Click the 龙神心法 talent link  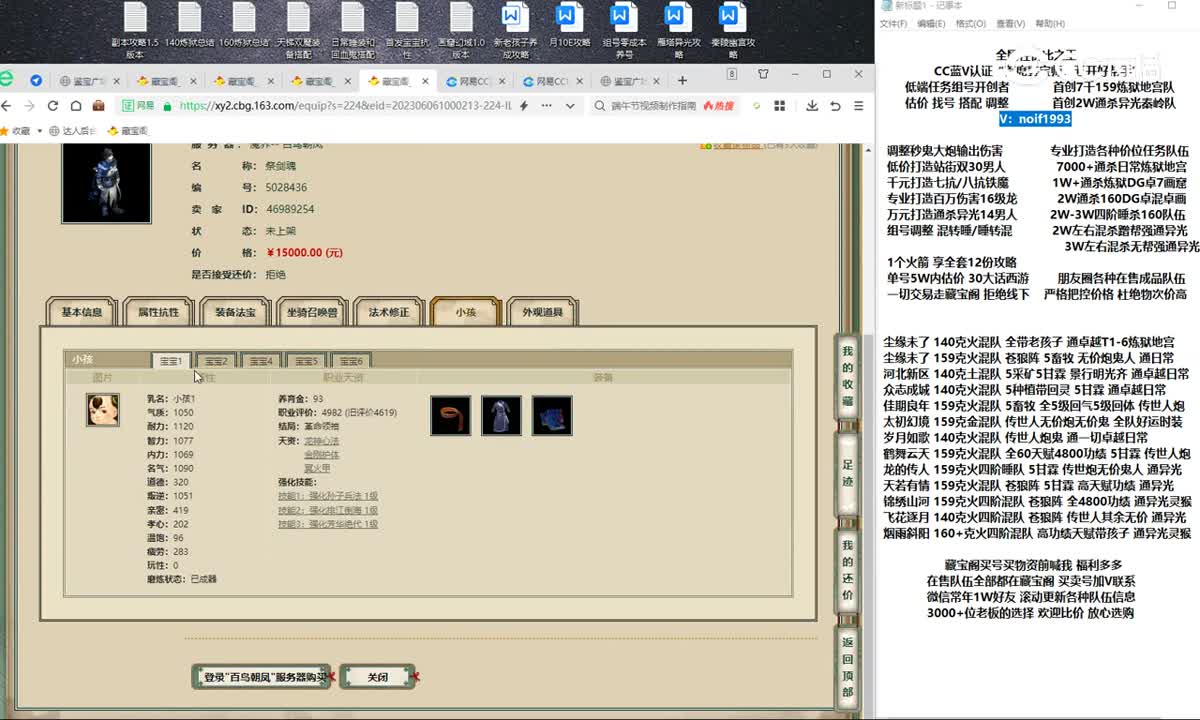[321, 441]
